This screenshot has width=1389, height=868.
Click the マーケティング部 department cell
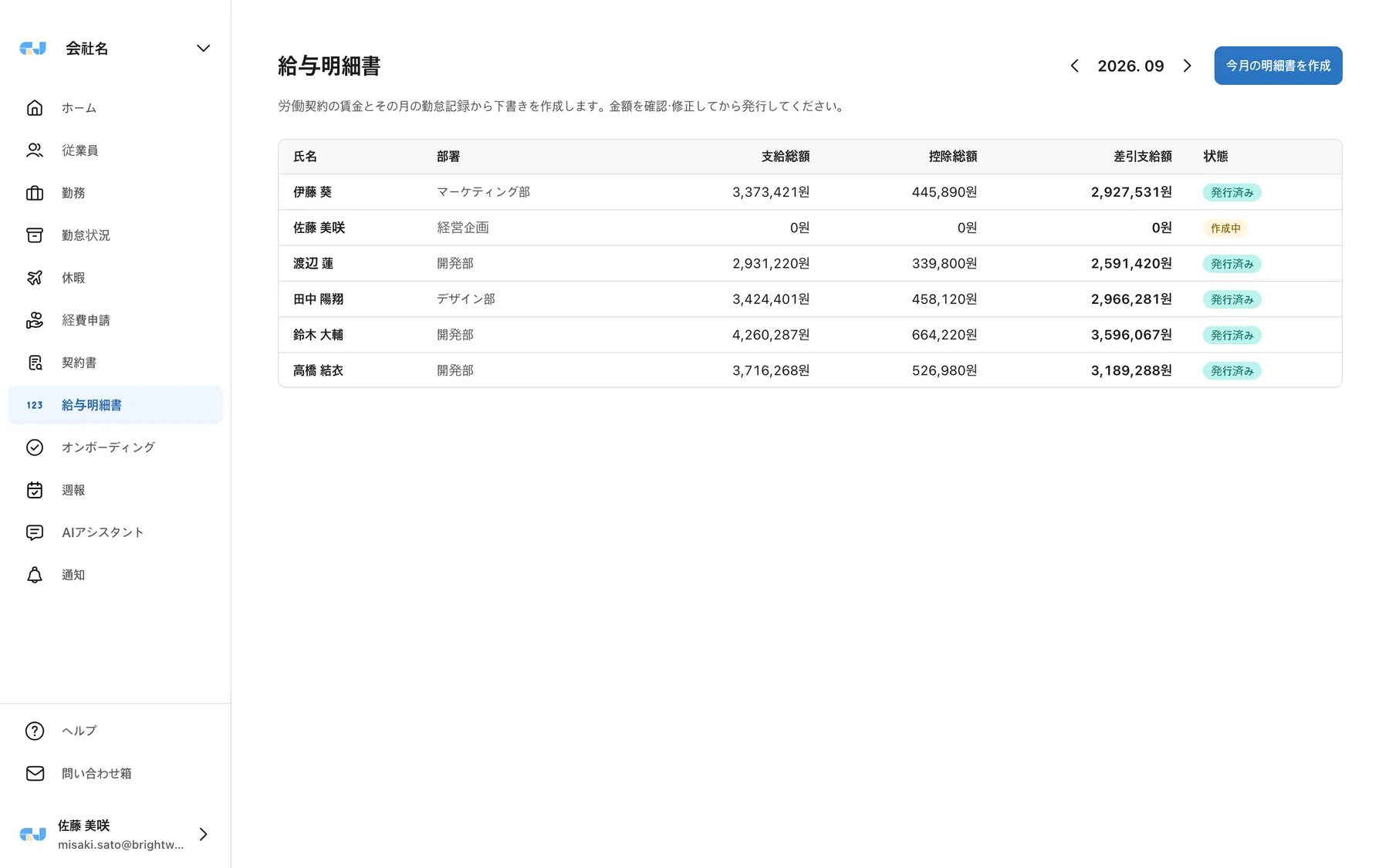483,192
